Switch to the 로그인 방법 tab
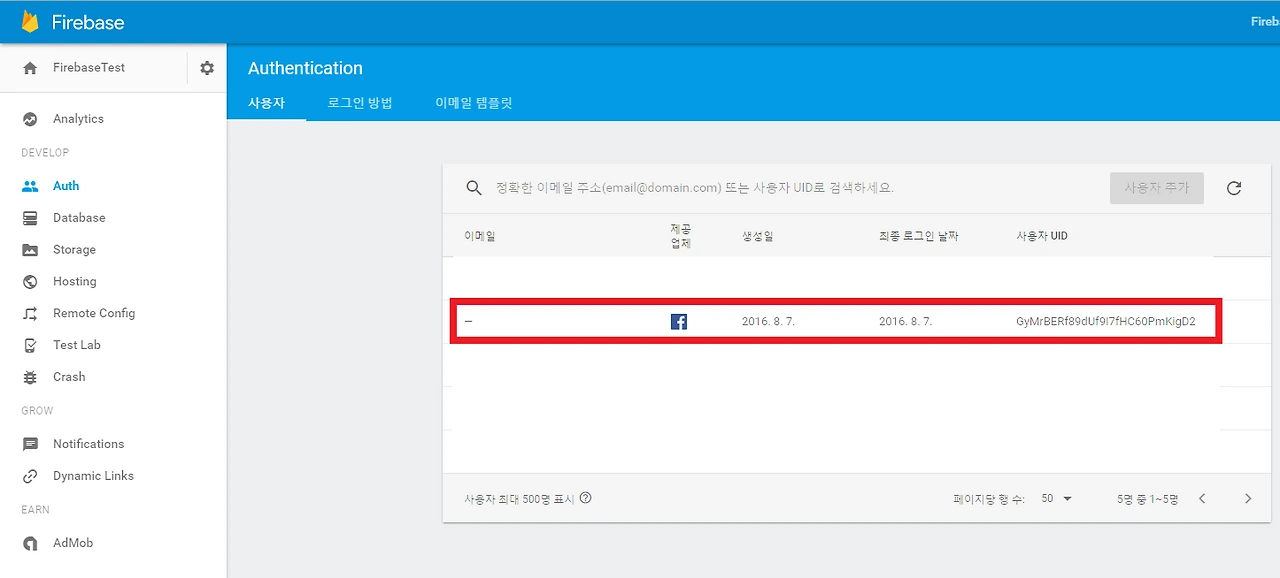 [359, 102]
